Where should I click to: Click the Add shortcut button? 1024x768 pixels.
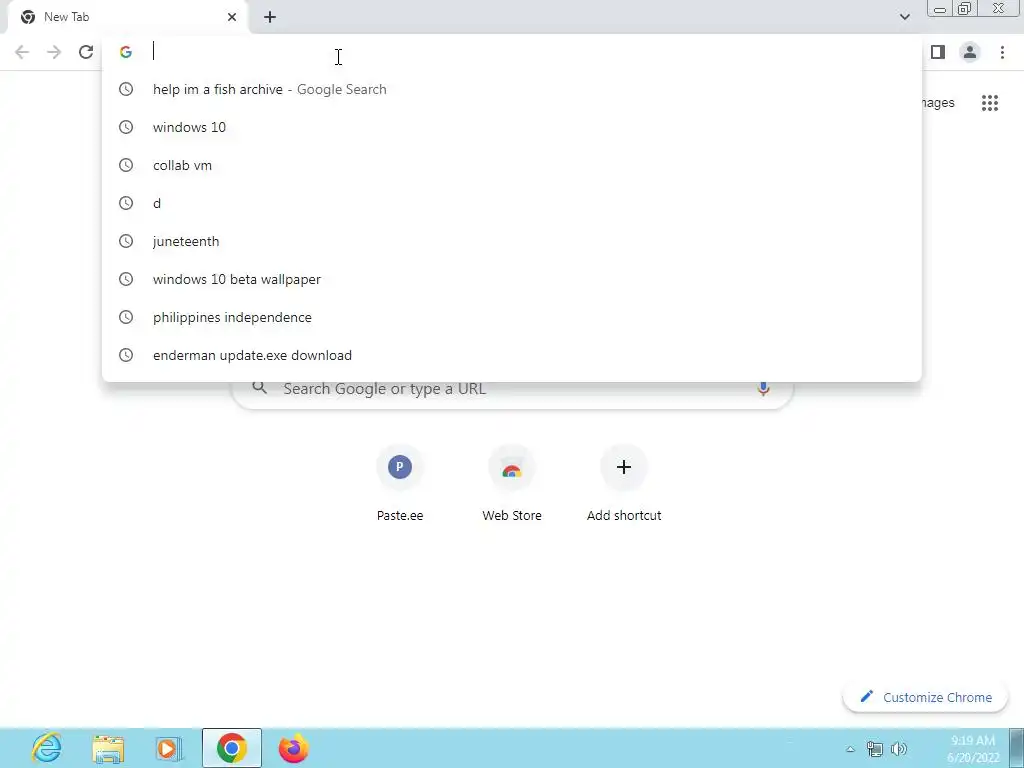624,484
